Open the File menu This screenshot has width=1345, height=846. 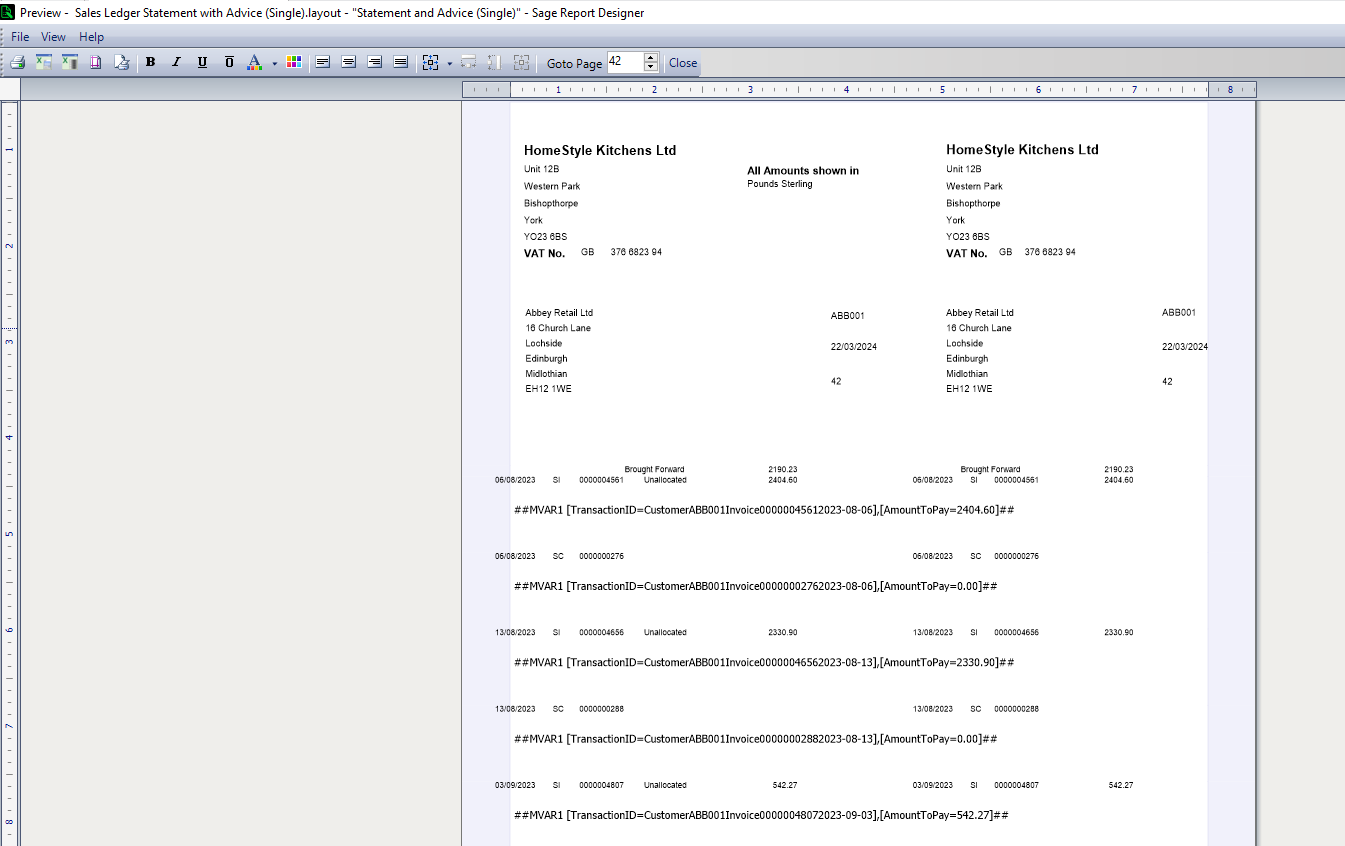(x=20, y=37)
